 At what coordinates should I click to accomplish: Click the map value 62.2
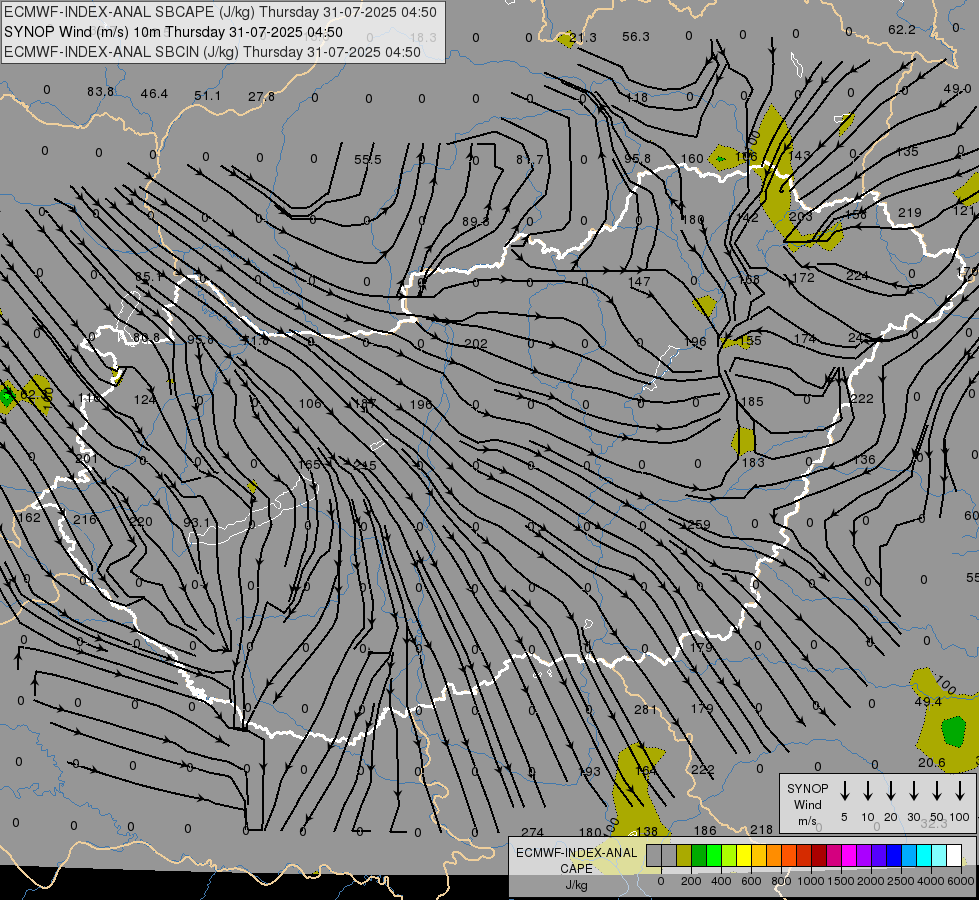coord(902,30)
